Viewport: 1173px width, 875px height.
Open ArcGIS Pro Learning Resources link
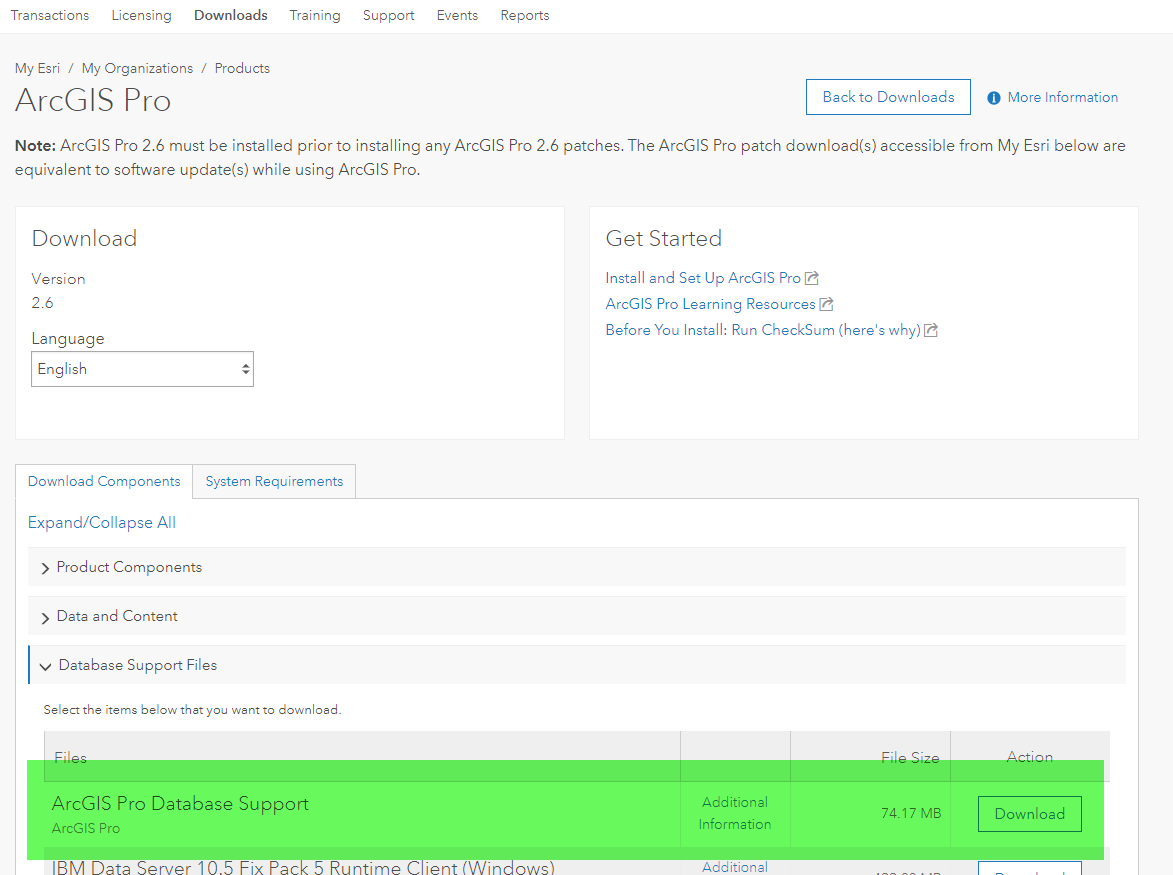[x=710, y=304]
